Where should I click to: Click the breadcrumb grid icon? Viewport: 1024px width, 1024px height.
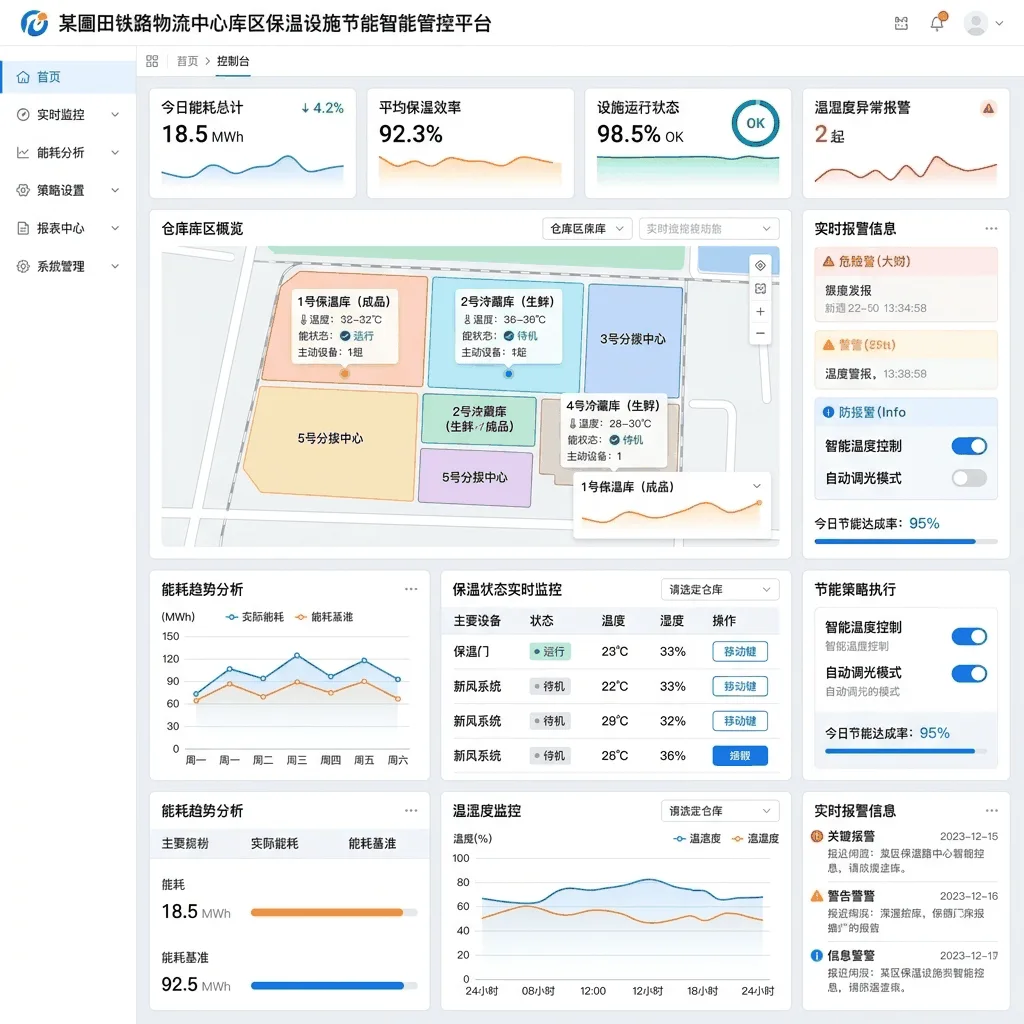(x=152, y=61)
